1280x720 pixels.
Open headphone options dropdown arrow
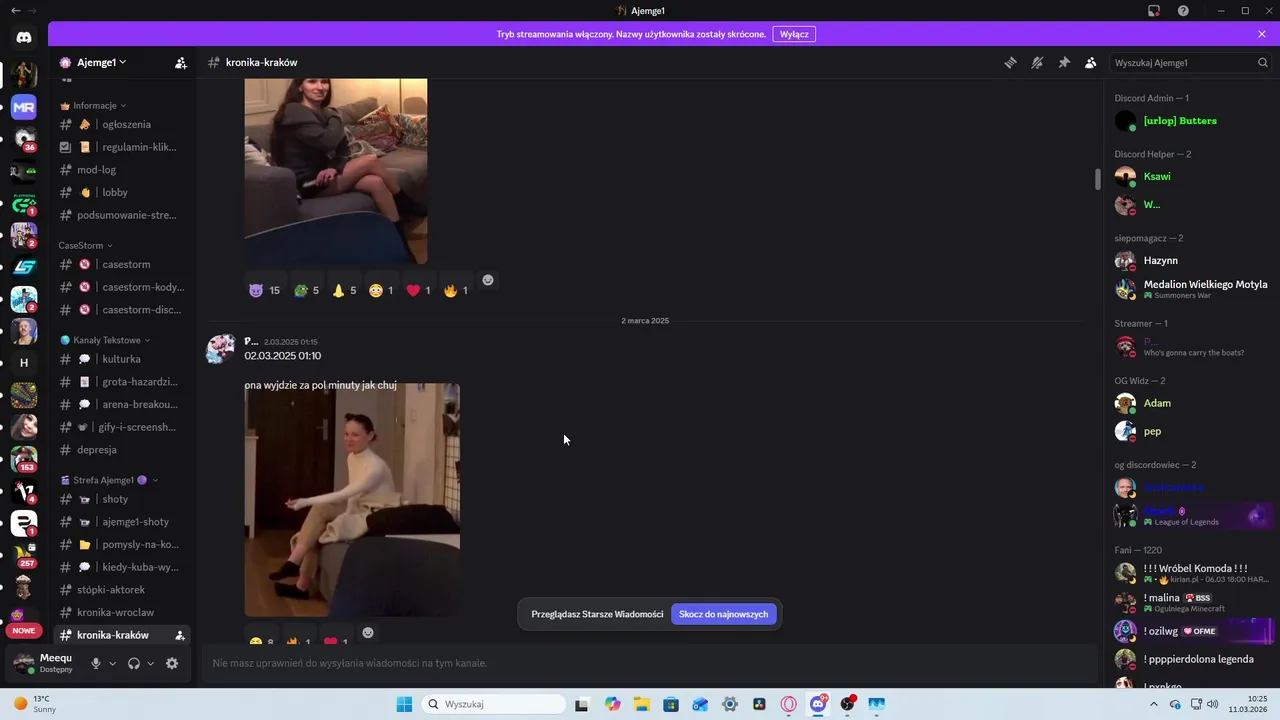150,663
